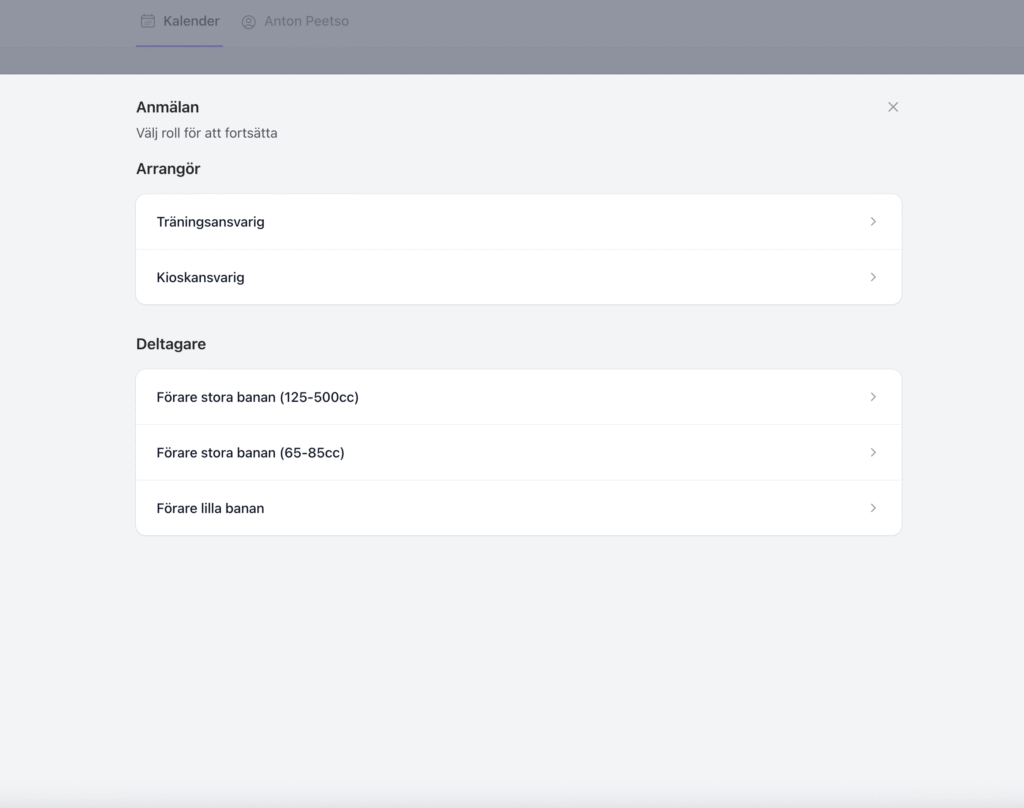
Task: Select Förare stora banan (125-500cc)
Action: tap(258, 397)
